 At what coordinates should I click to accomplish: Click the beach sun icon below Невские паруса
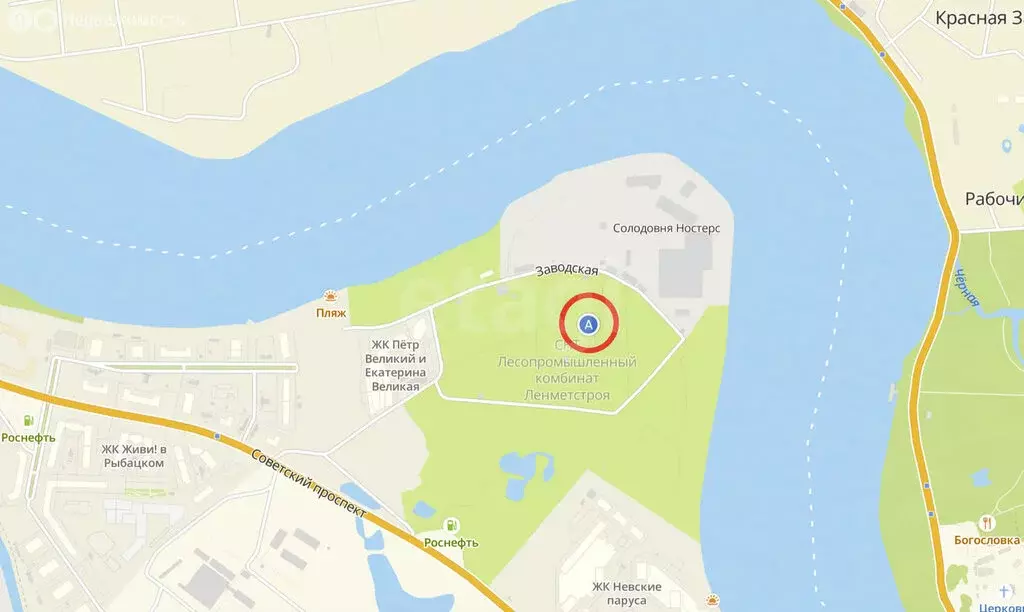(x=713, y=600)
